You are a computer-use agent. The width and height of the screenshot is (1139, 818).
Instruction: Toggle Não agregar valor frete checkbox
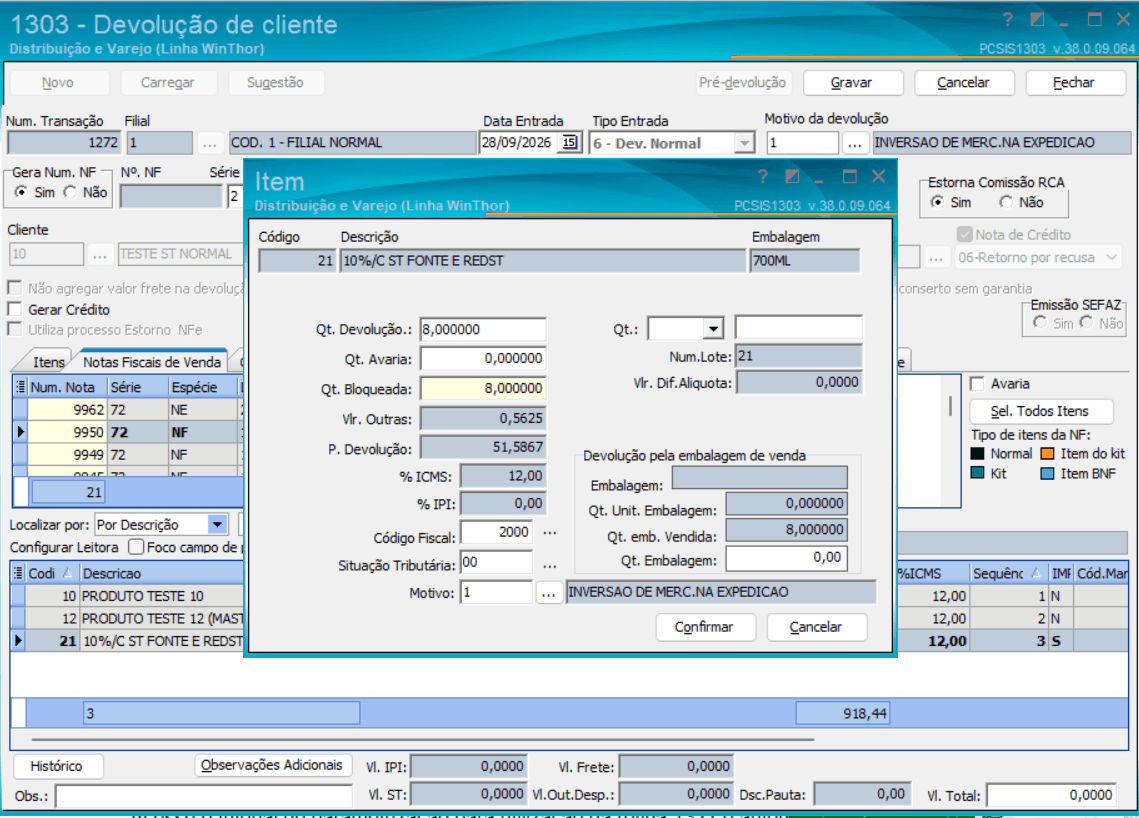click(x=15, y=288)
